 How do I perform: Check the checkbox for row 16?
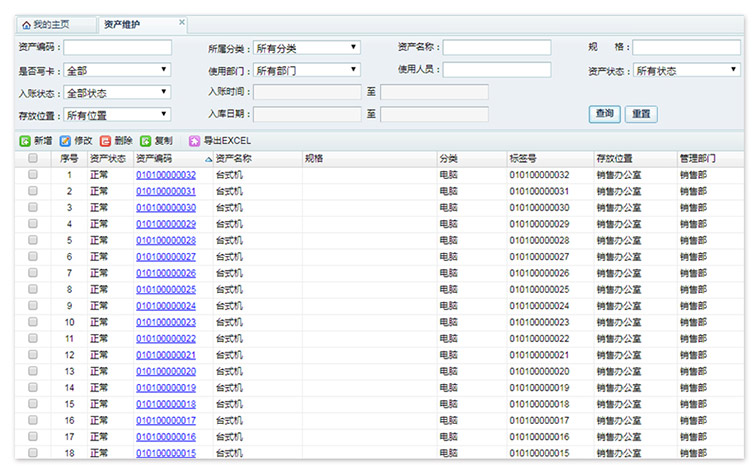[x=33, y=420]
